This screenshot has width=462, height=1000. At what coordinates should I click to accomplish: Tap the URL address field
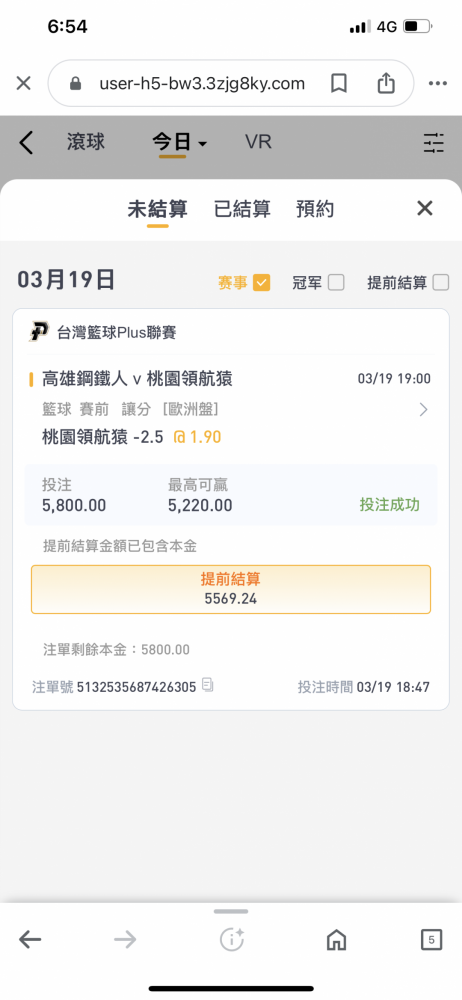pyautogui.click(x=202, y=84)
